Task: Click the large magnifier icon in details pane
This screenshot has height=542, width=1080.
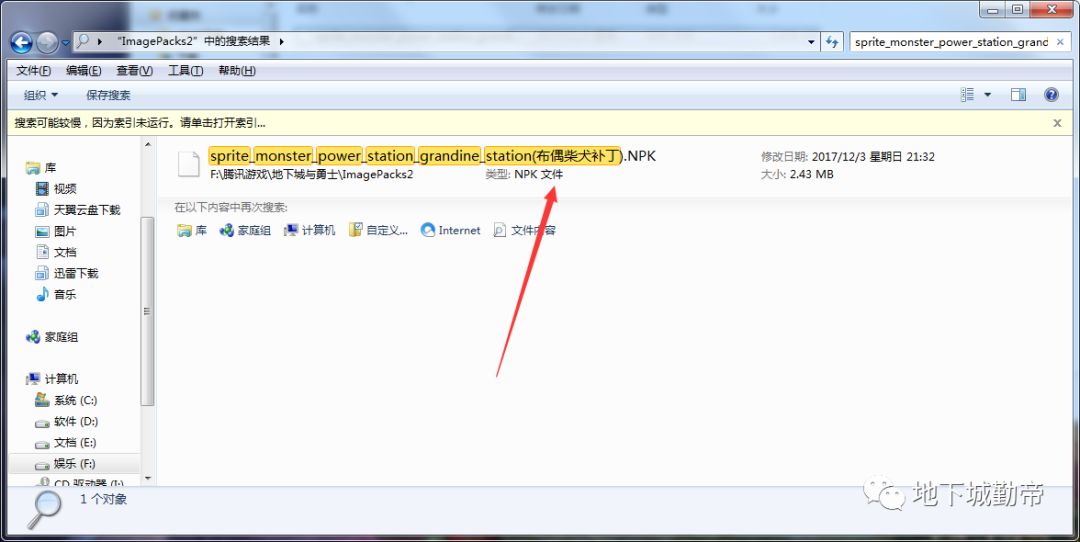Action: point(45,510)
